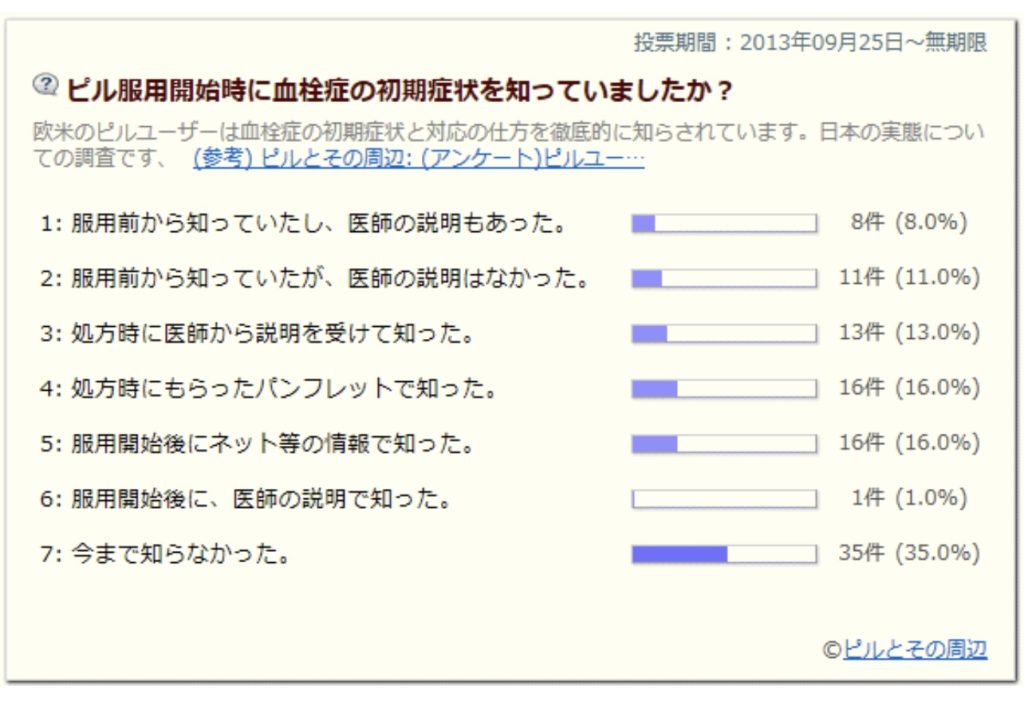Click the 1件 (1.0%) vote count
The height and width of the screenshot is (701, 1024).
click(909, 498)
